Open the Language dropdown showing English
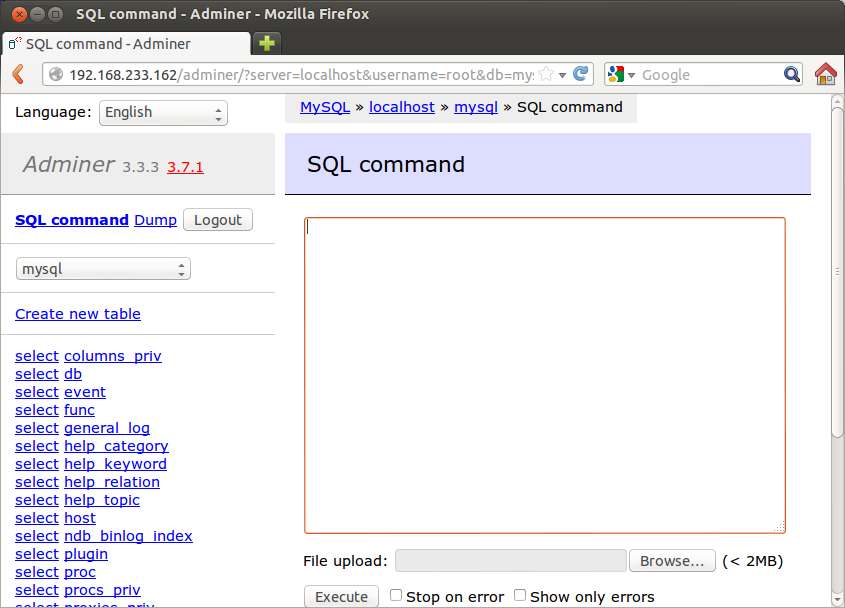 pyautogui.click(x=163, y=113)
